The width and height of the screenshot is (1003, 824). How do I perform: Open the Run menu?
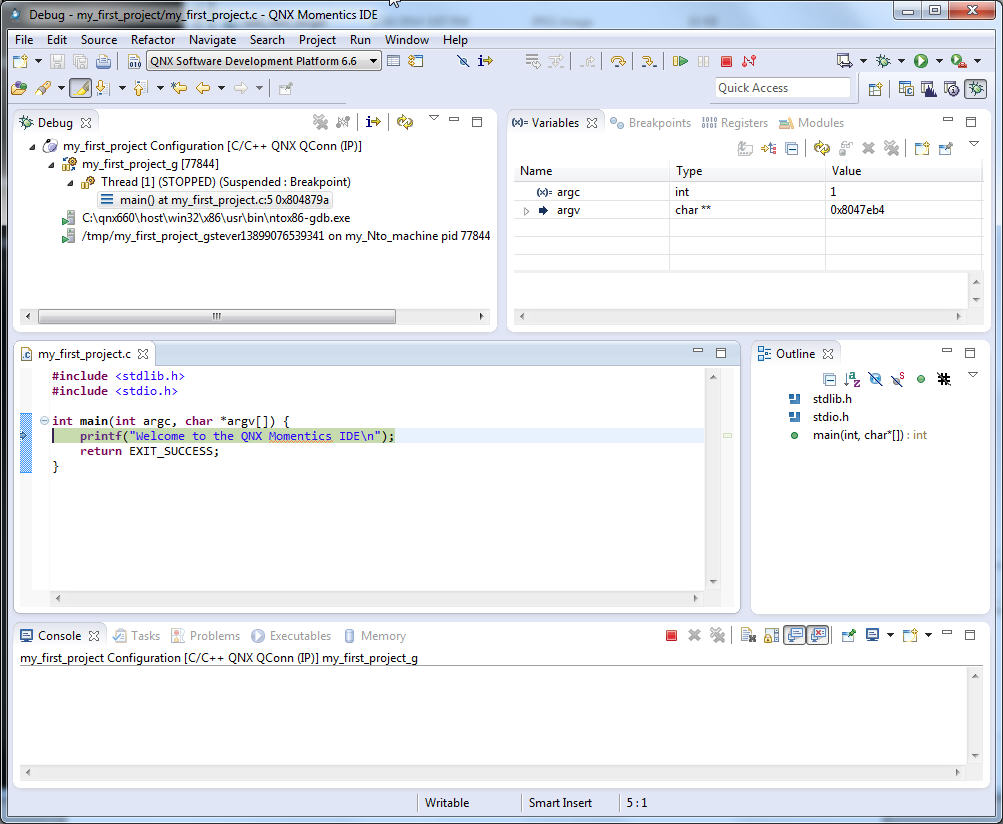360,40
